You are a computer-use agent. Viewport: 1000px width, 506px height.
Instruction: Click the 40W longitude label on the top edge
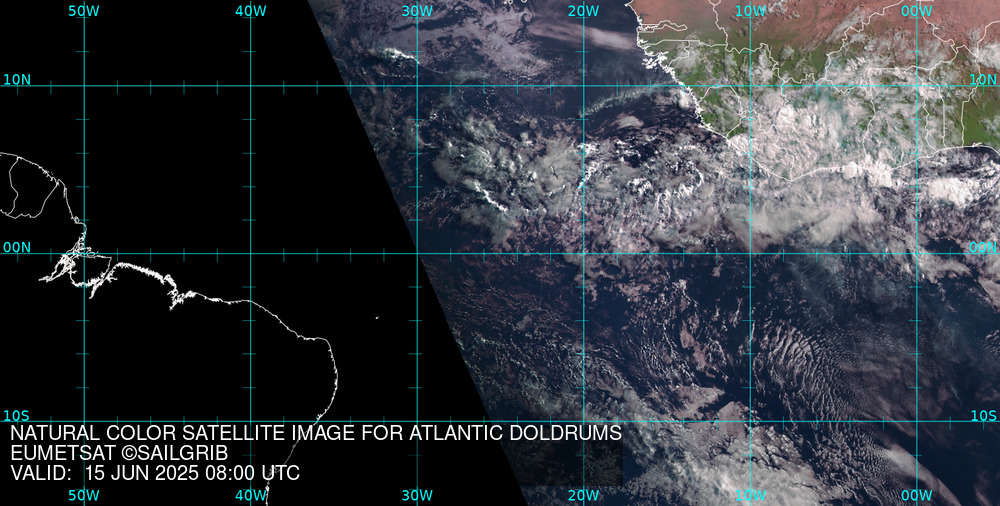(251, 11)
